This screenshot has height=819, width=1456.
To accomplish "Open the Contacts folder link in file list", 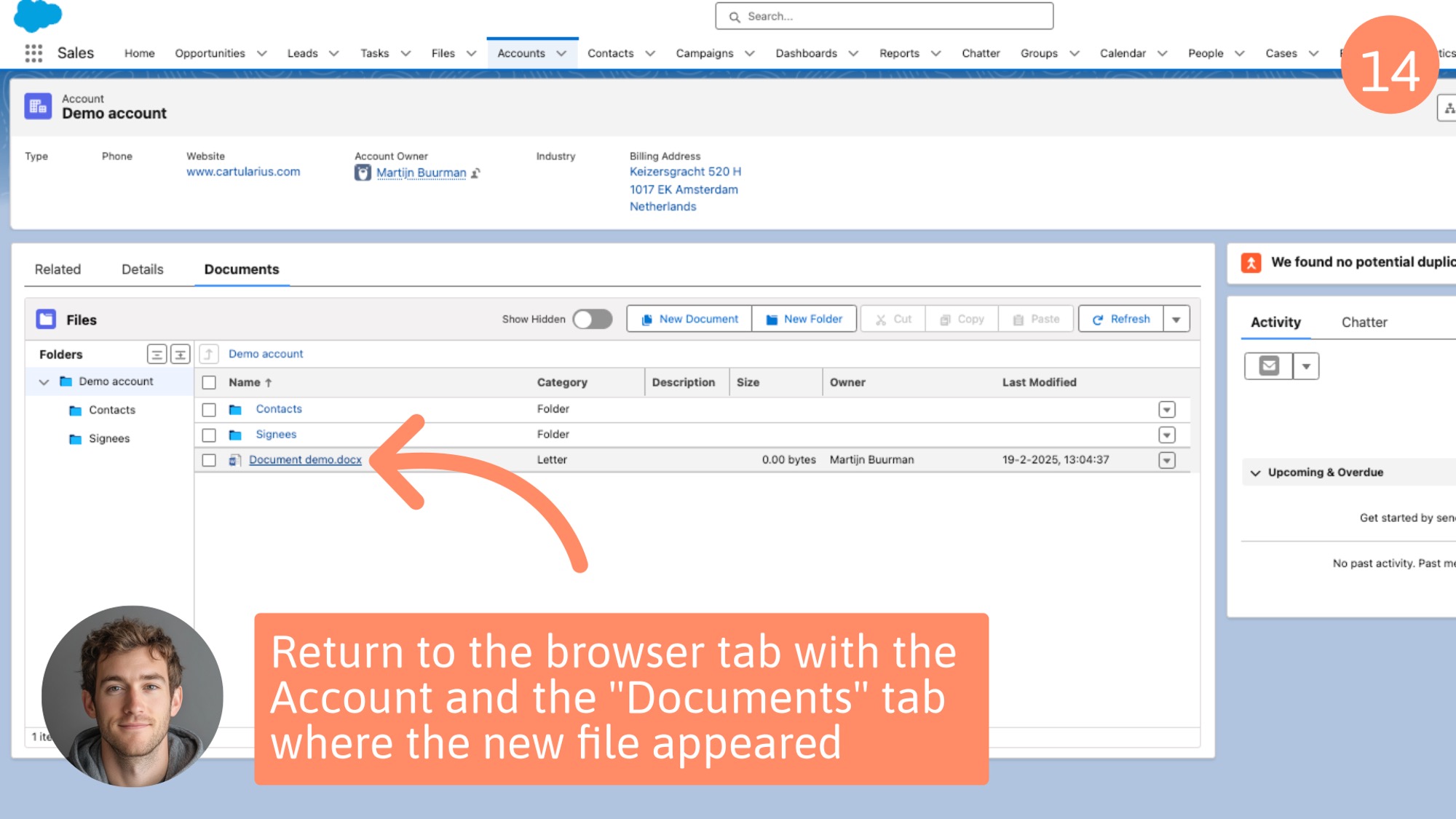I will point(279,409).
